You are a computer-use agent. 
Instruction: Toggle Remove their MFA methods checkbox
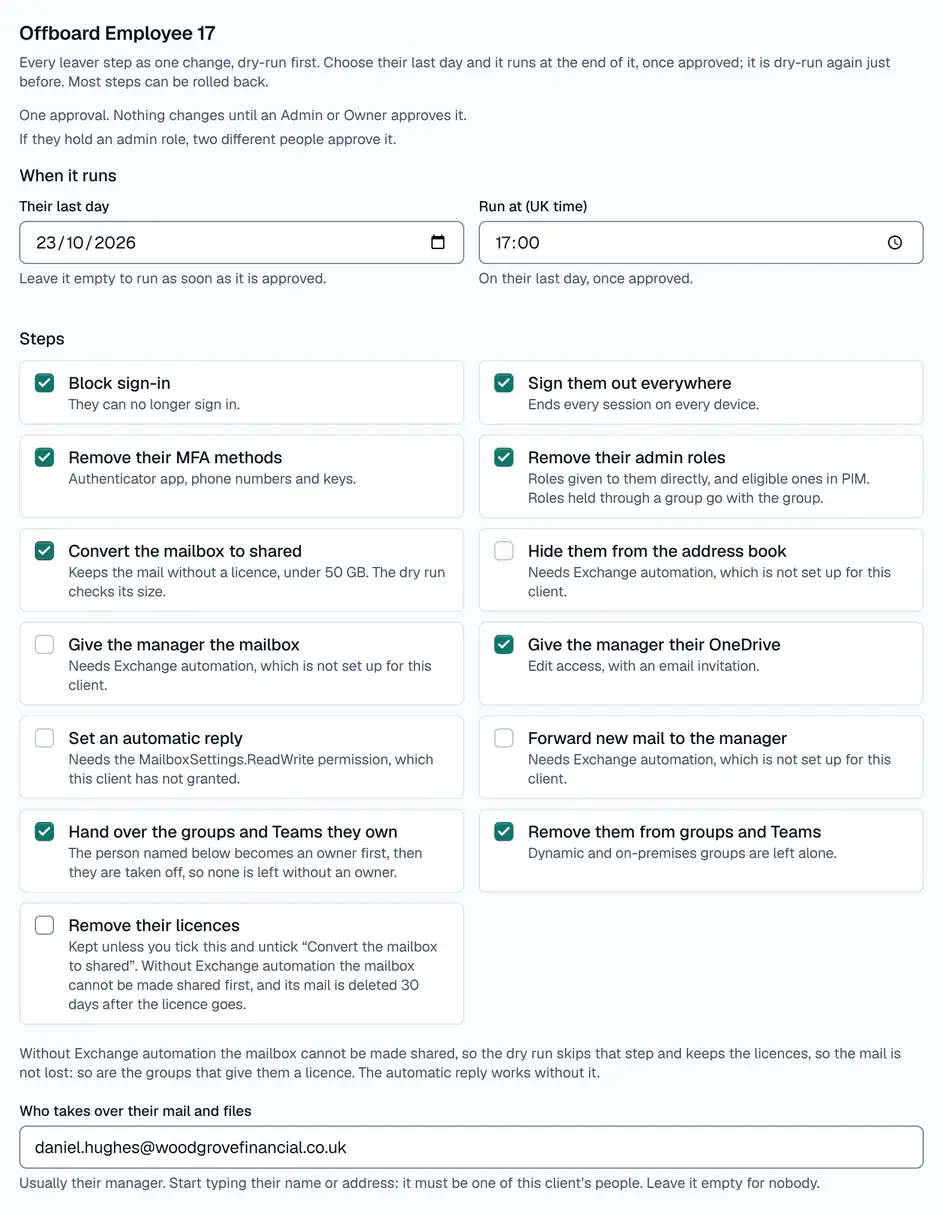click(44, 457)
